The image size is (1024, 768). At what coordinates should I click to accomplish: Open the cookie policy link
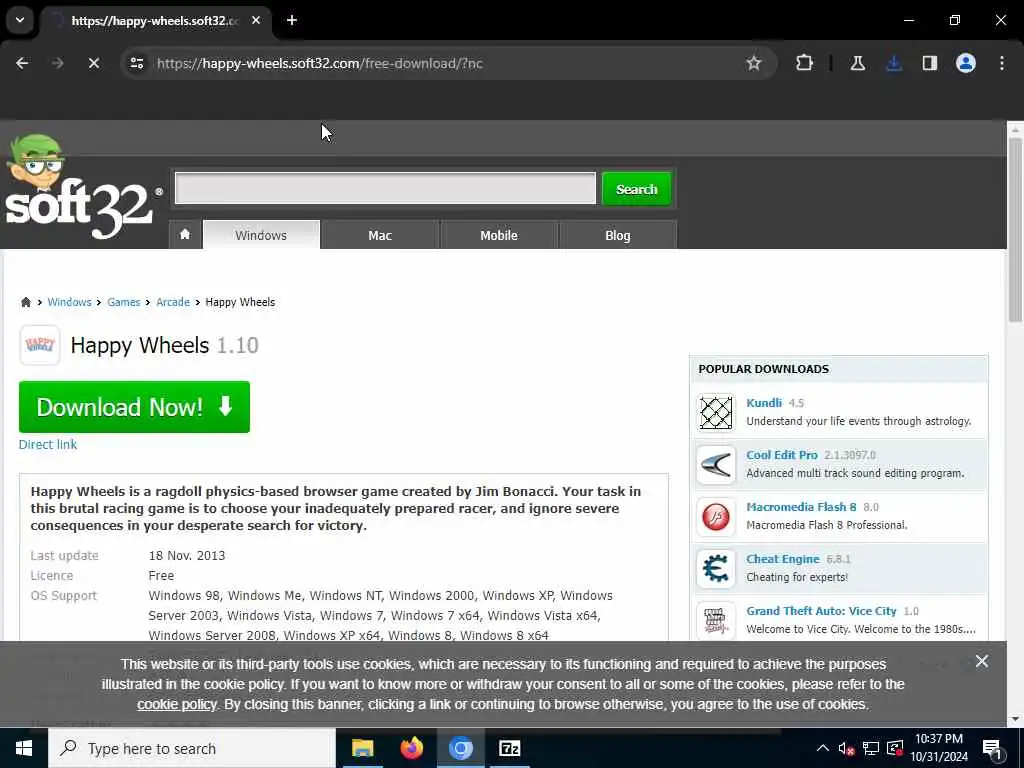click(x=176, y=705)
